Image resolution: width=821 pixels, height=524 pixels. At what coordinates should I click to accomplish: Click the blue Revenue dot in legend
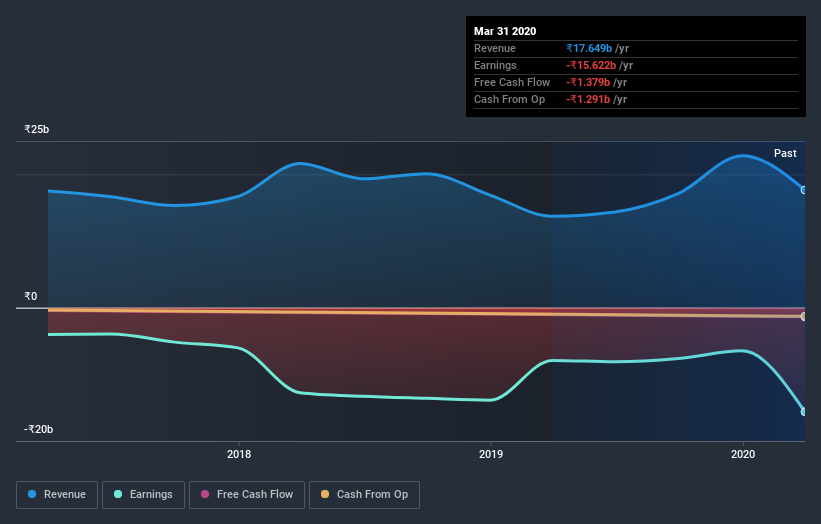pyautogui.click(x=32, y=494)
